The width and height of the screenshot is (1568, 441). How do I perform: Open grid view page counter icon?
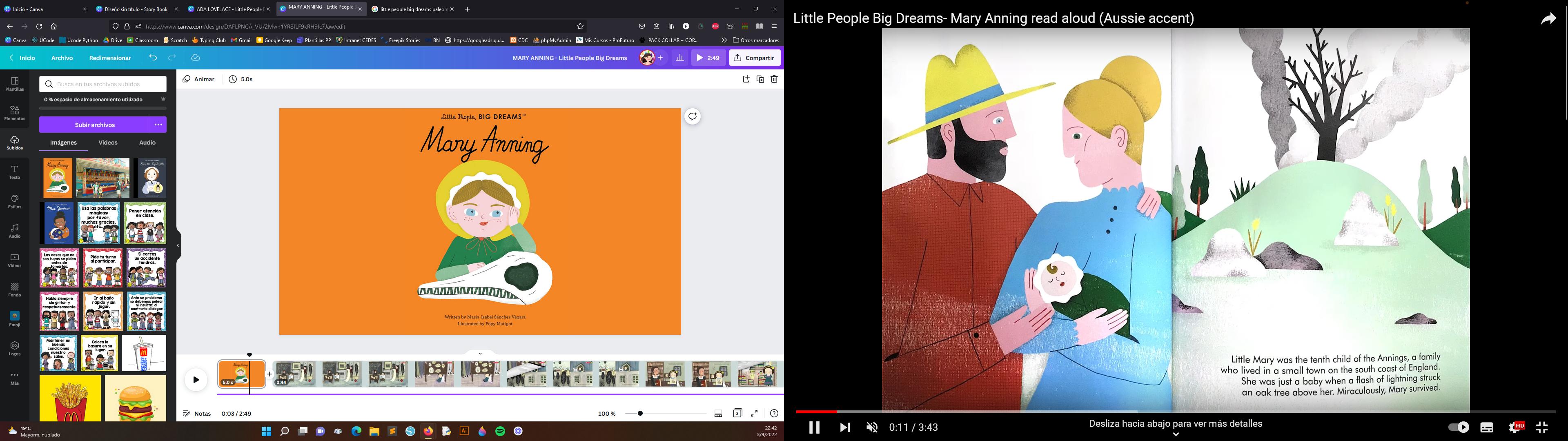click(737, 413)
